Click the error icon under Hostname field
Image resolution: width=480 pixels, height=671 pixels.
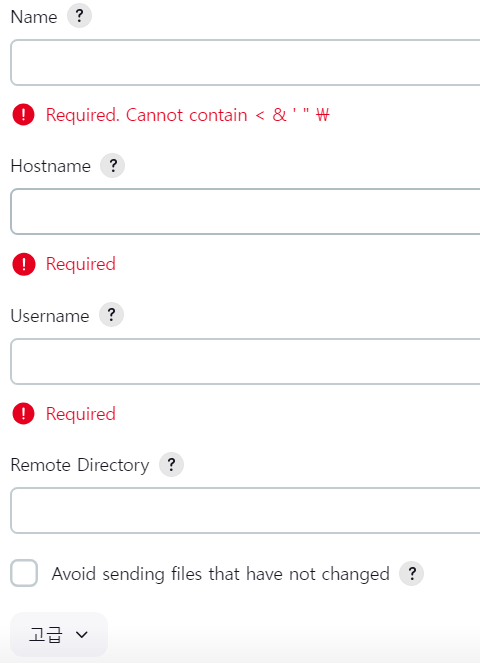click(x=24, y=264)
